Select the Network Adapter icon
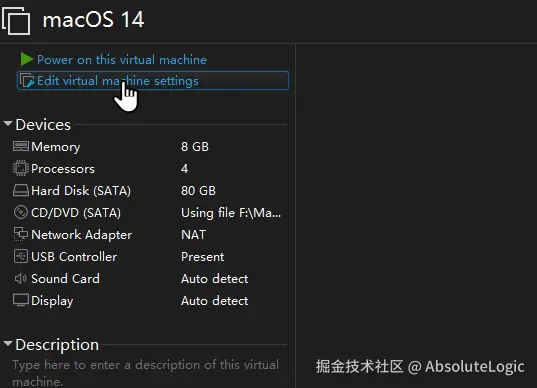The width and height of the screenshot is (537, 388). pos(21,234)
